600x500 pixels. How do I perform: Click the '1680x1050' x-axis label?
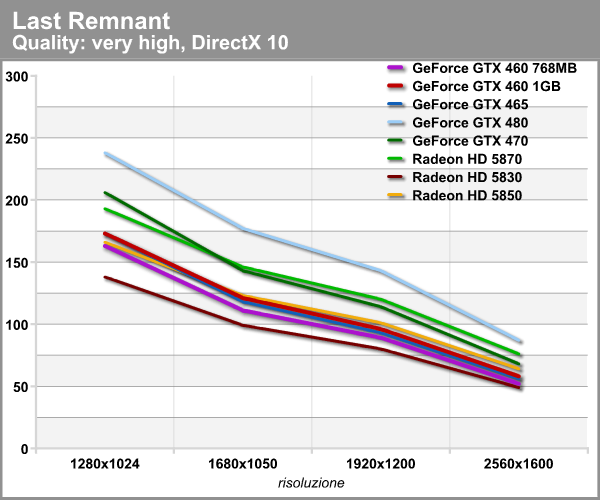coord(243,464)
